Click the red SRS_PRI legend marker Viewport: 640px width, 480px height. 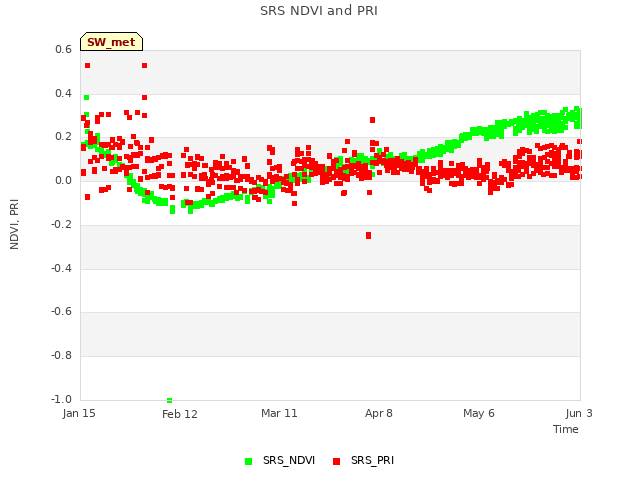[336, 461]
